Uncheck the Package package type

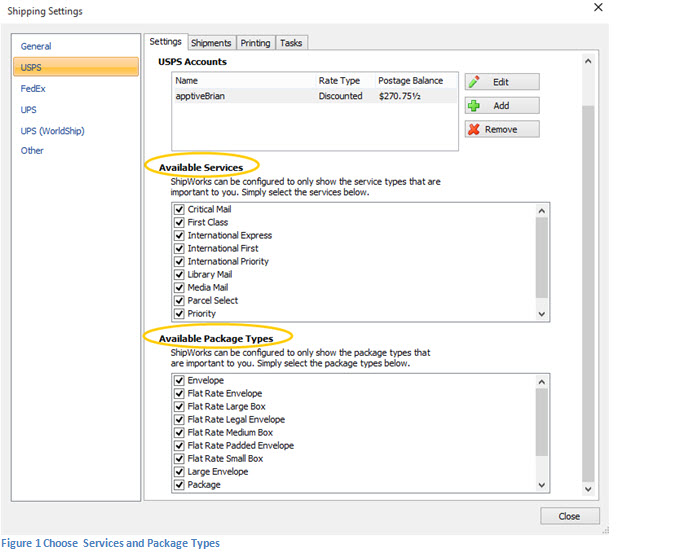point(179,485)
